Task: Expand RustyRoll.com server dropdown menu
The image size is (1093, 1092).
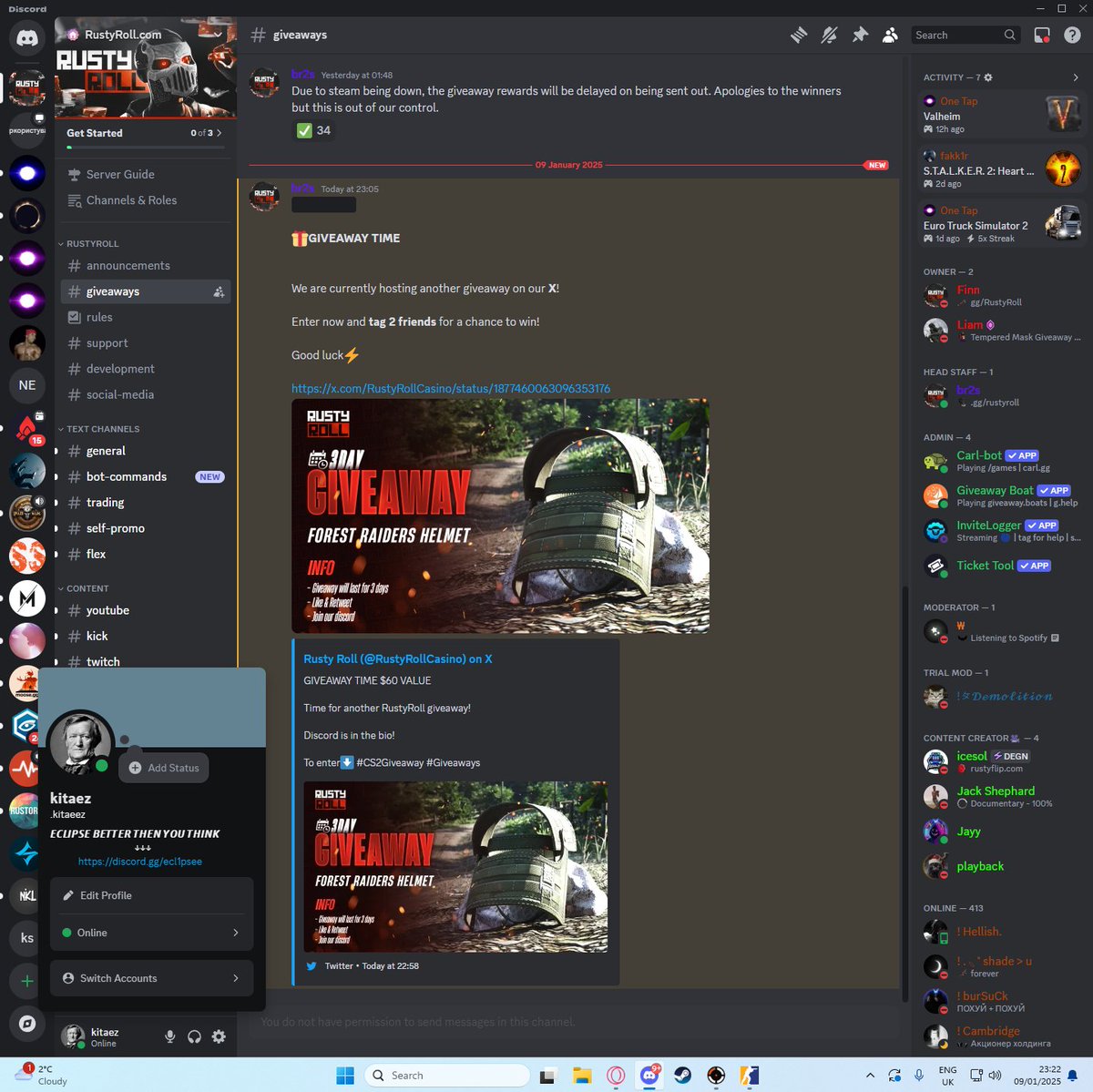Action: click(x=219, y=35)
